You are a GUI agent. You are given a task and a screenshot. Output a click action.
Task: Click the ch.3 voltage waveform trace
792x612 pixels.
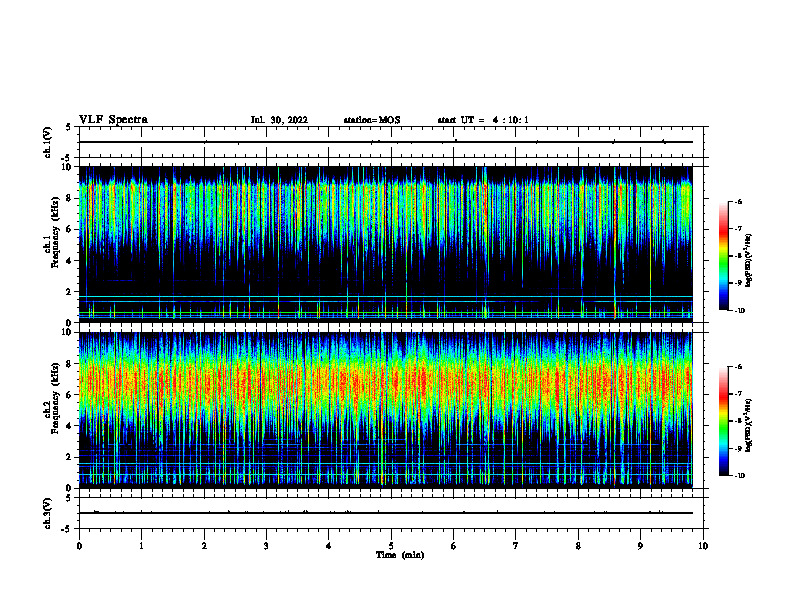point(386,513)
